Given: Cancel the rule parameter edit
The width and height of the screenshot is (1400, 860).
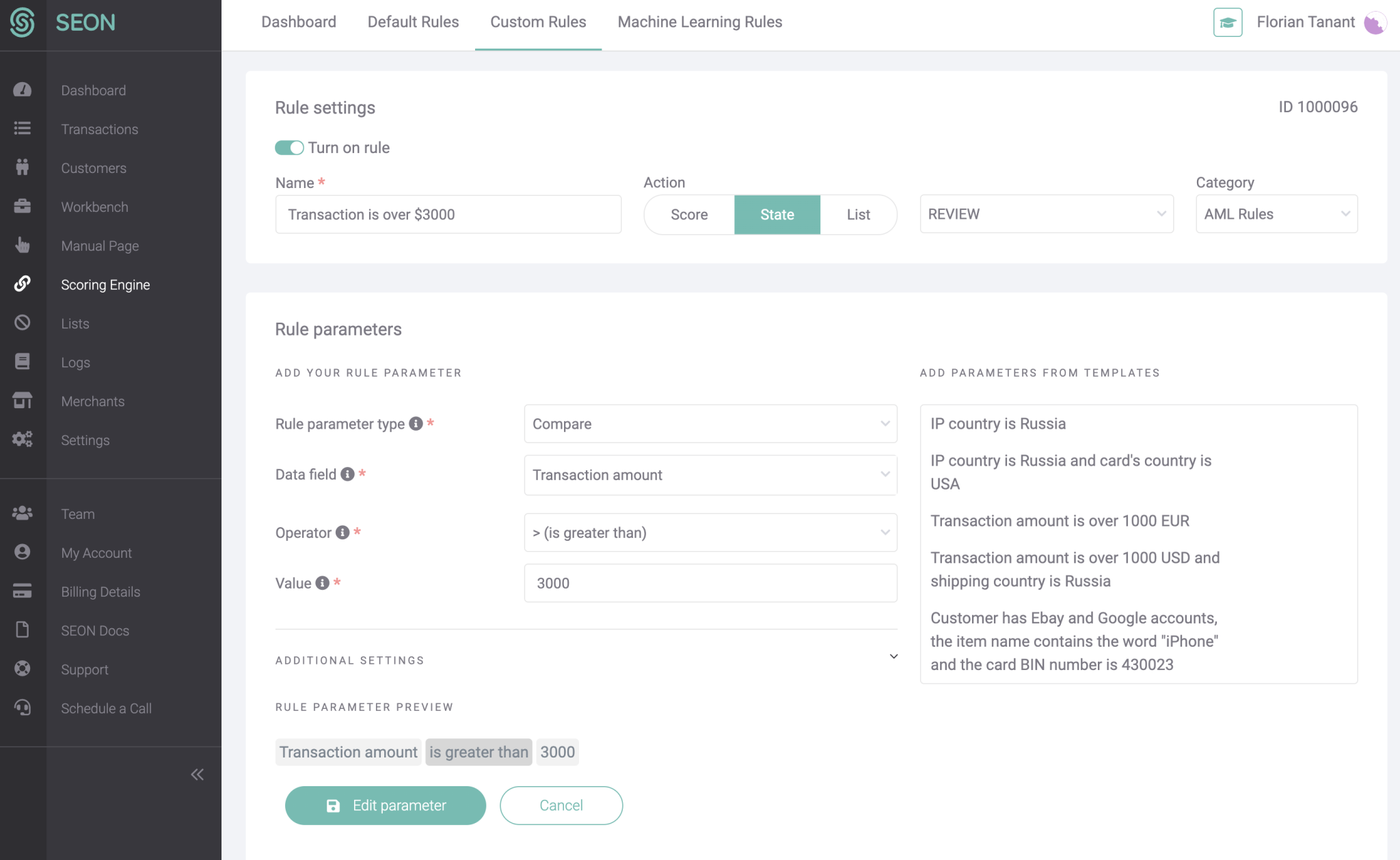Looking at the screenshot, I should [x=561, y=805].
